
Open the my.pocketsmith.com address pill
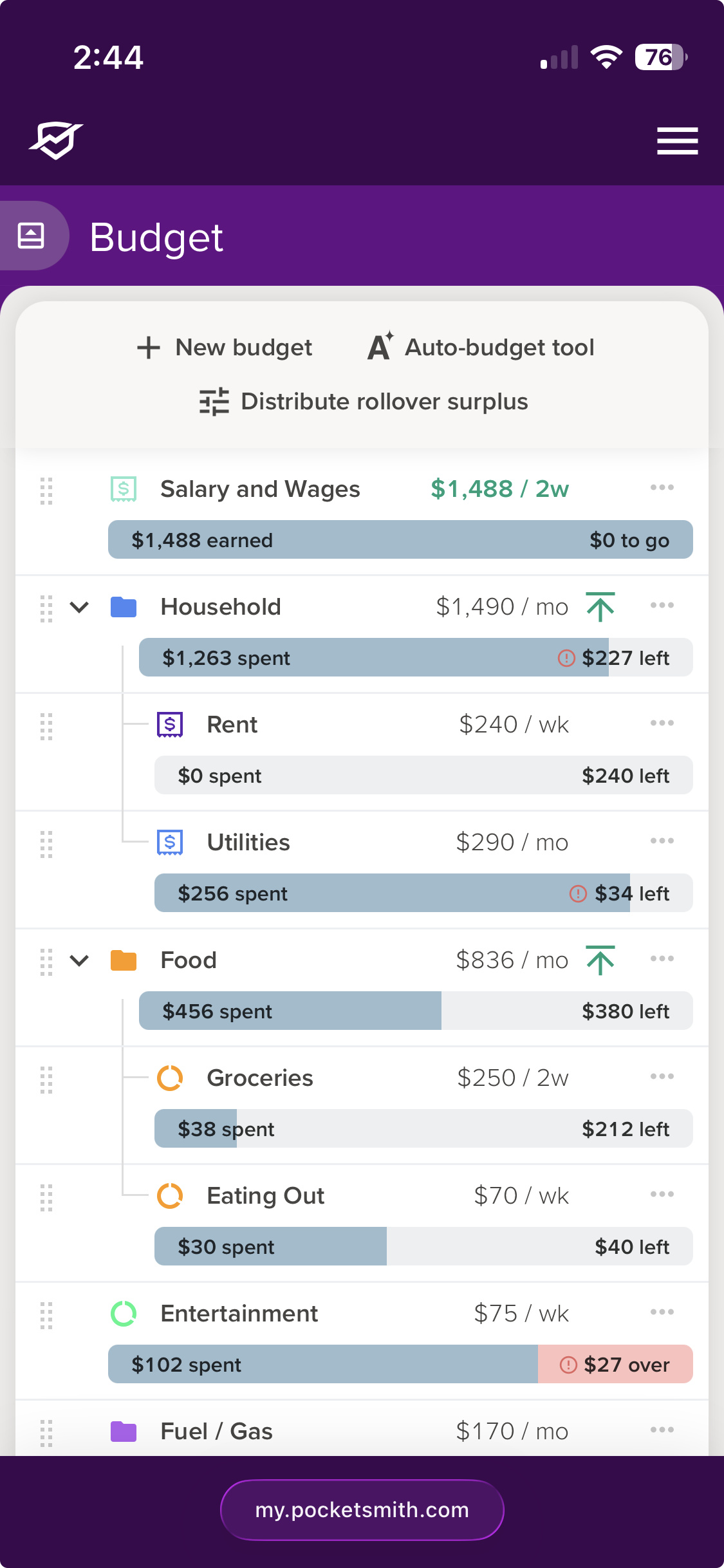pos(362,1510)
